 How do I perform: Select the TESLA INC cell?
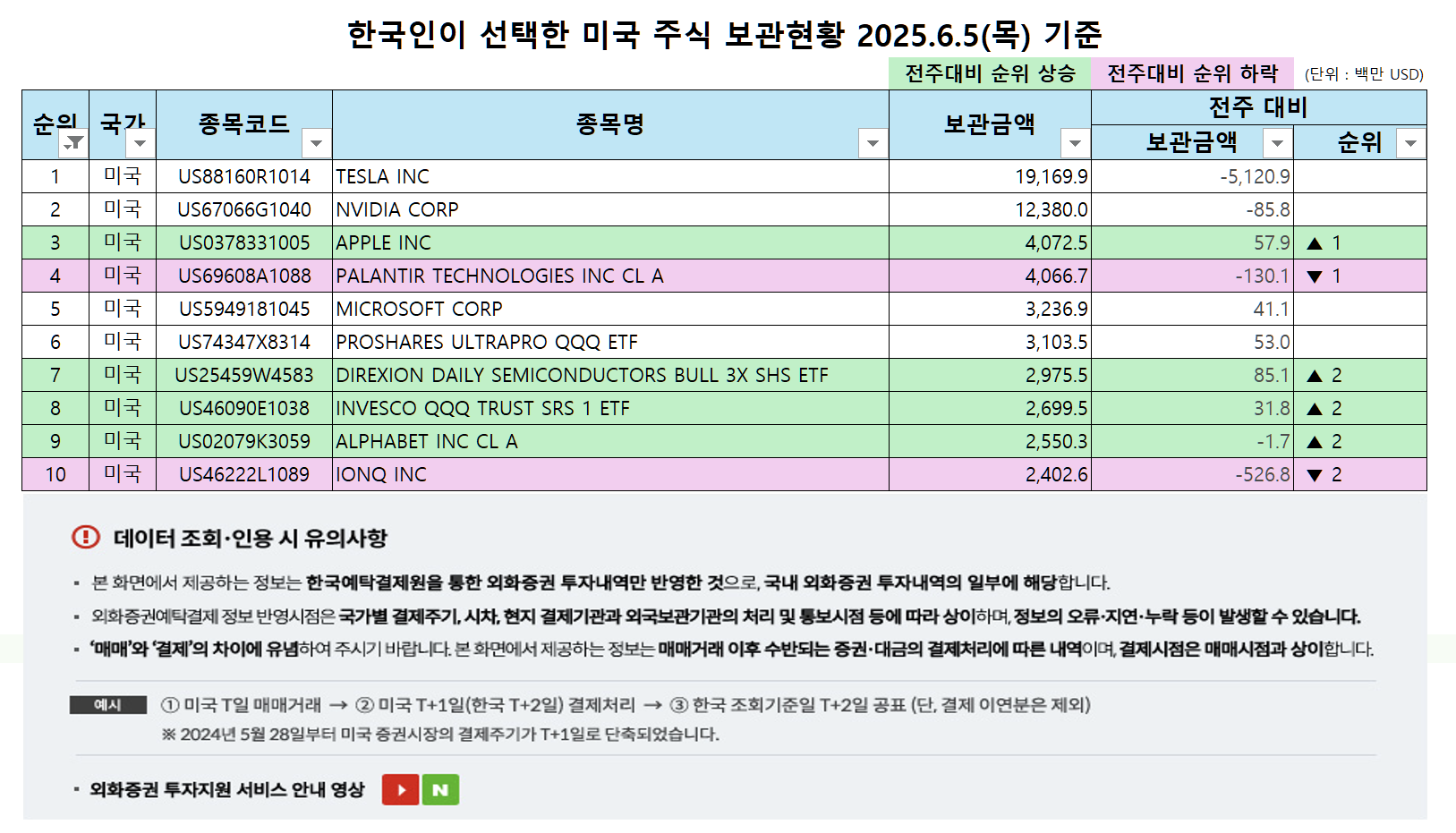pos(610,176)
